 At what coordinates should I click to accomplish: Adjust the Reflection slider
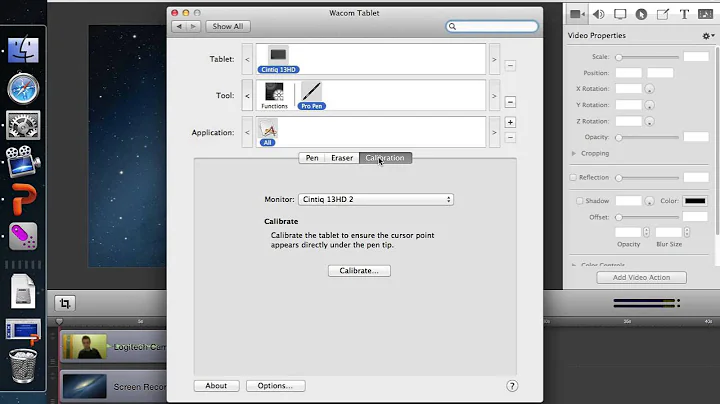[648, 178]
